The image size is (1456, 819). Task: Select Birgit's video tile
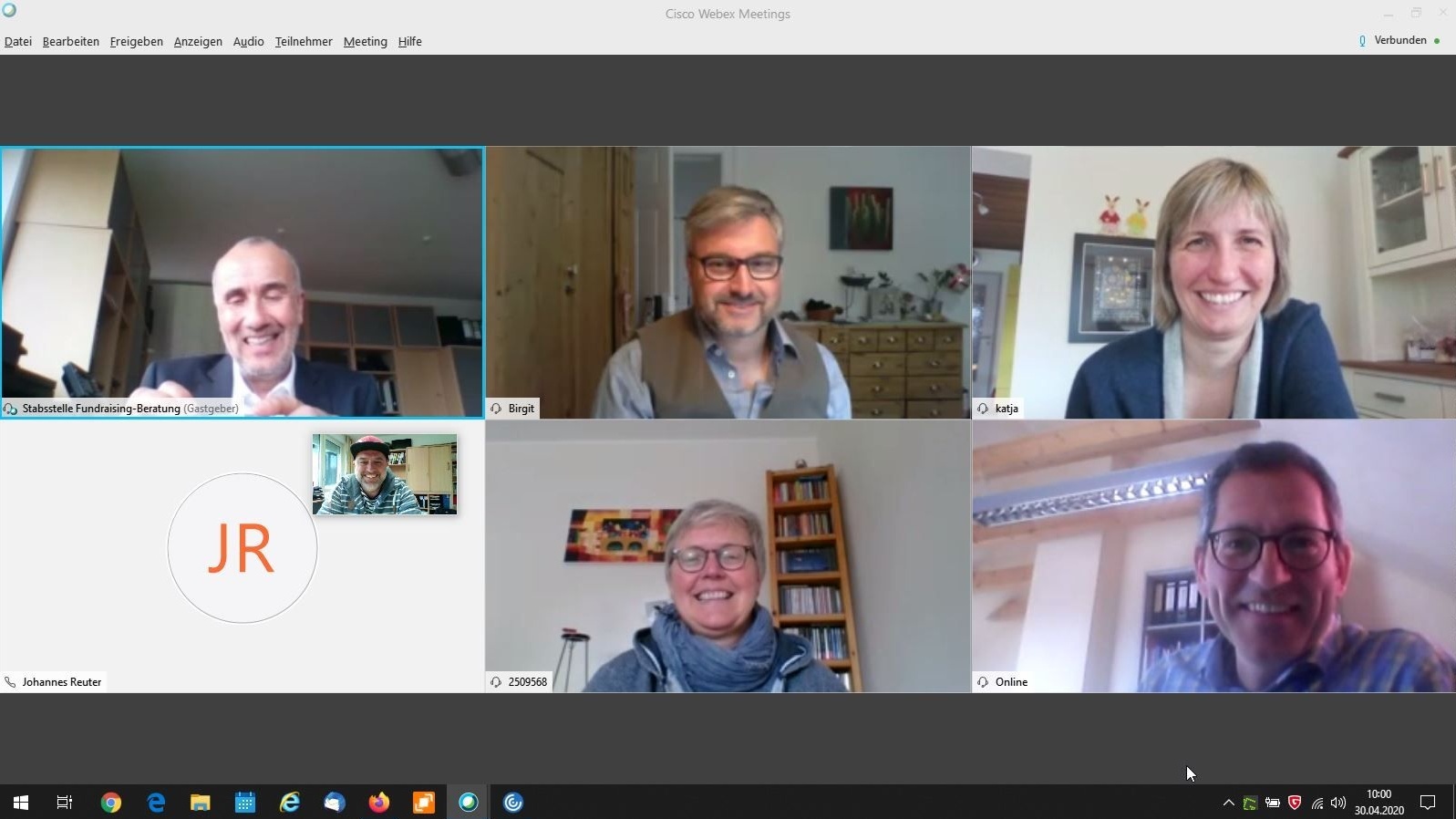pyautogui.click(x=728, y=281)
